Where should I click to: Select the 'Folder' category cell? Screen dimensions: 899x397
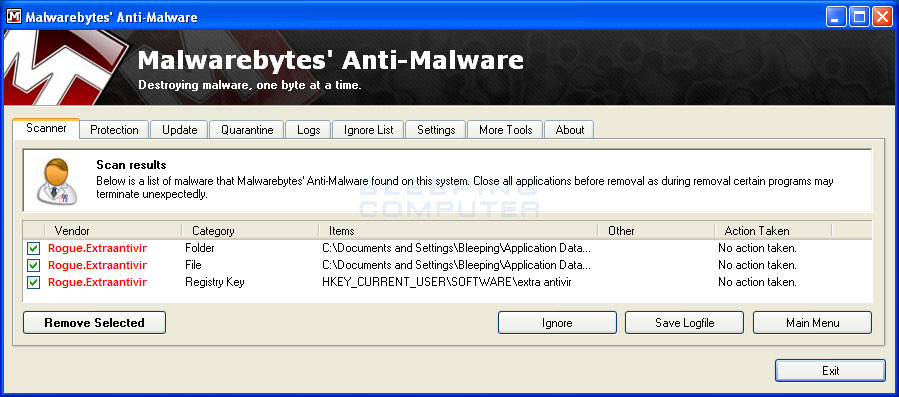200,248
